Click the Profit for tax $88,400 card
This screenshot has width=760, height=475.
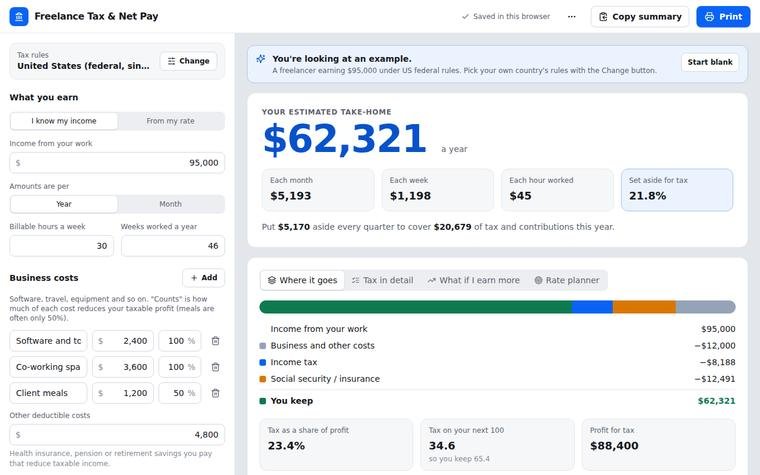[659, 444]
